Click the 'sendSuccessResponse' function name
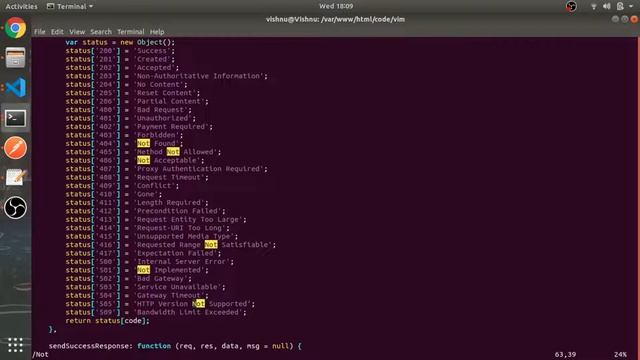The image size is (640, 360). [89, 346]
